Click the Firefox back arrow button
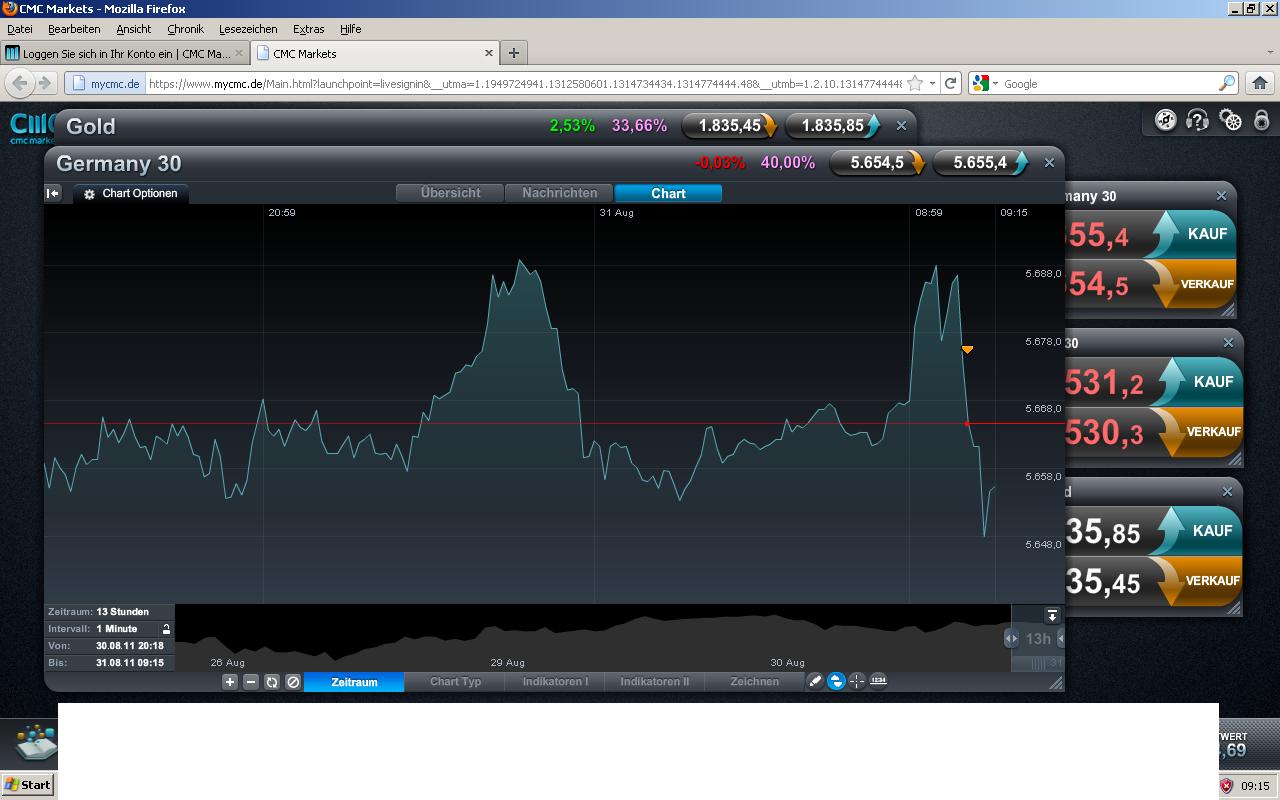This screenshot has height=800, width=1280. coord(20,83)
